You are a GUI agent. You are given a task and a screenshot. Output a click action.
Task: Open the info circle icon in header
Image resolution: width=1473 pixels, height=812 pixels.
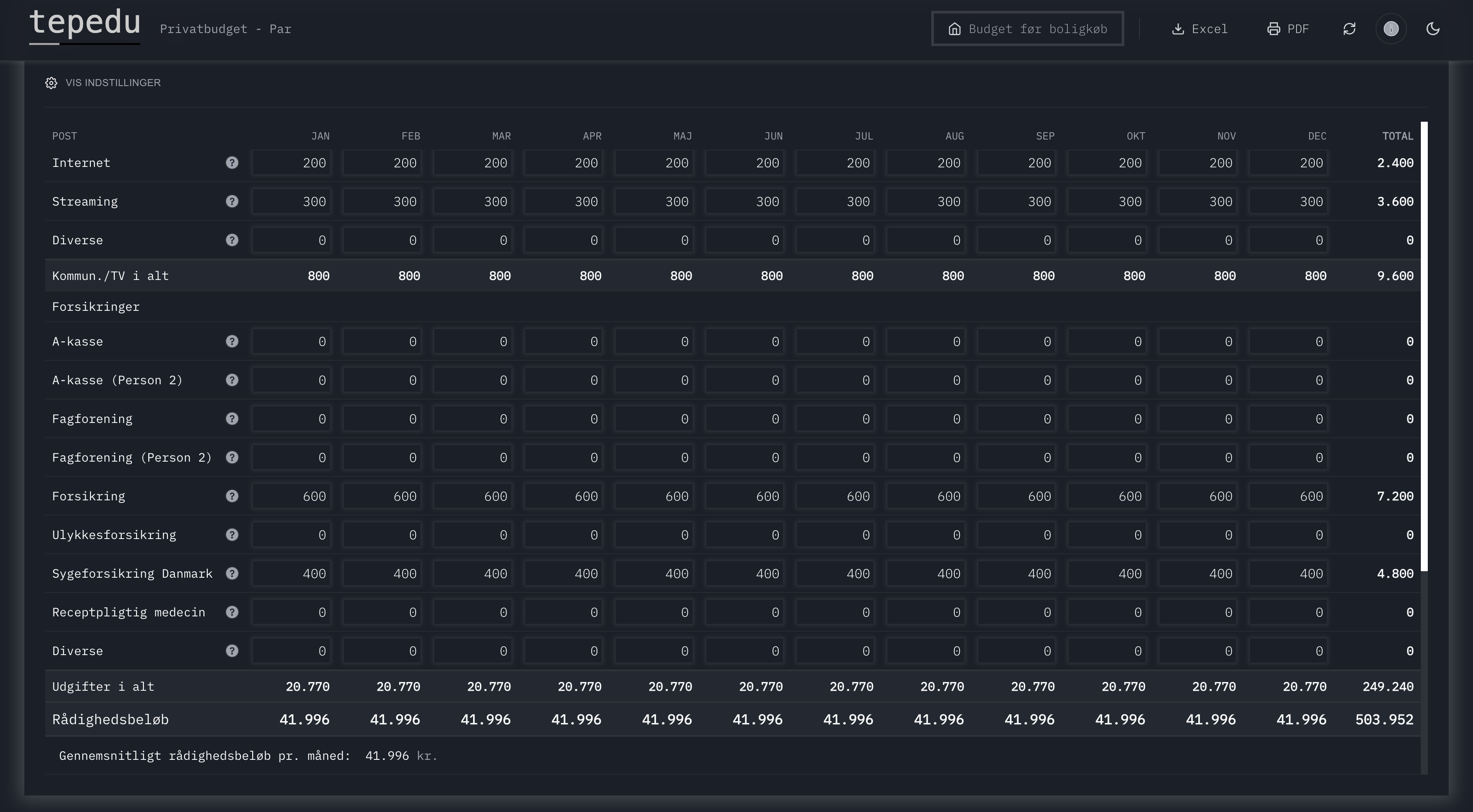1391,29
